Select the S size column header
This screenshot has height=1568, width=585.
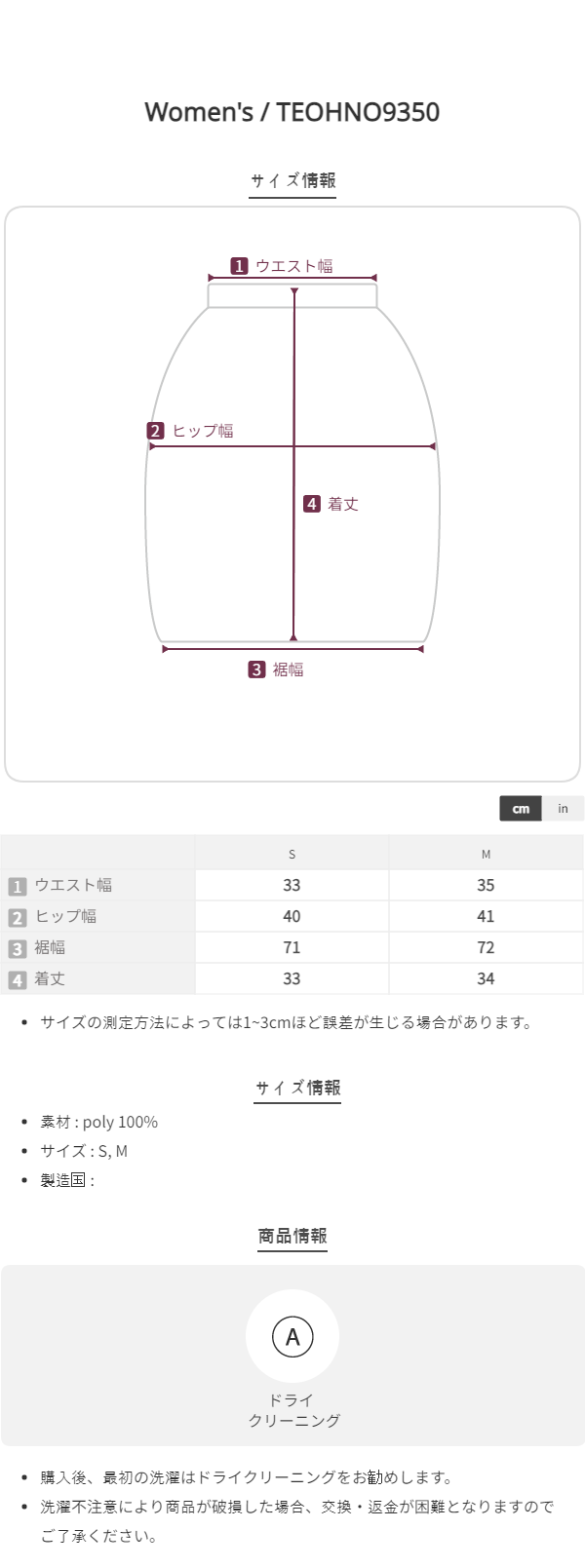point(292,854)
